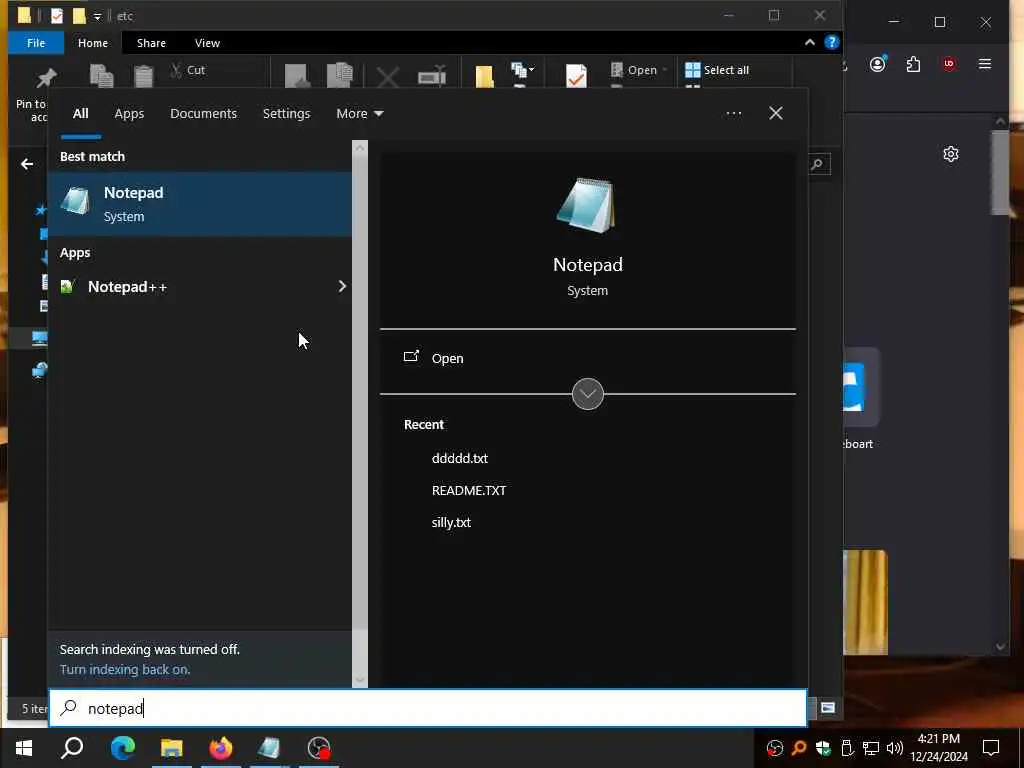Open the Firefox hamburger application menu
Image resolution: width=1024 pixels, height=768 pixels.
(985, 64)
